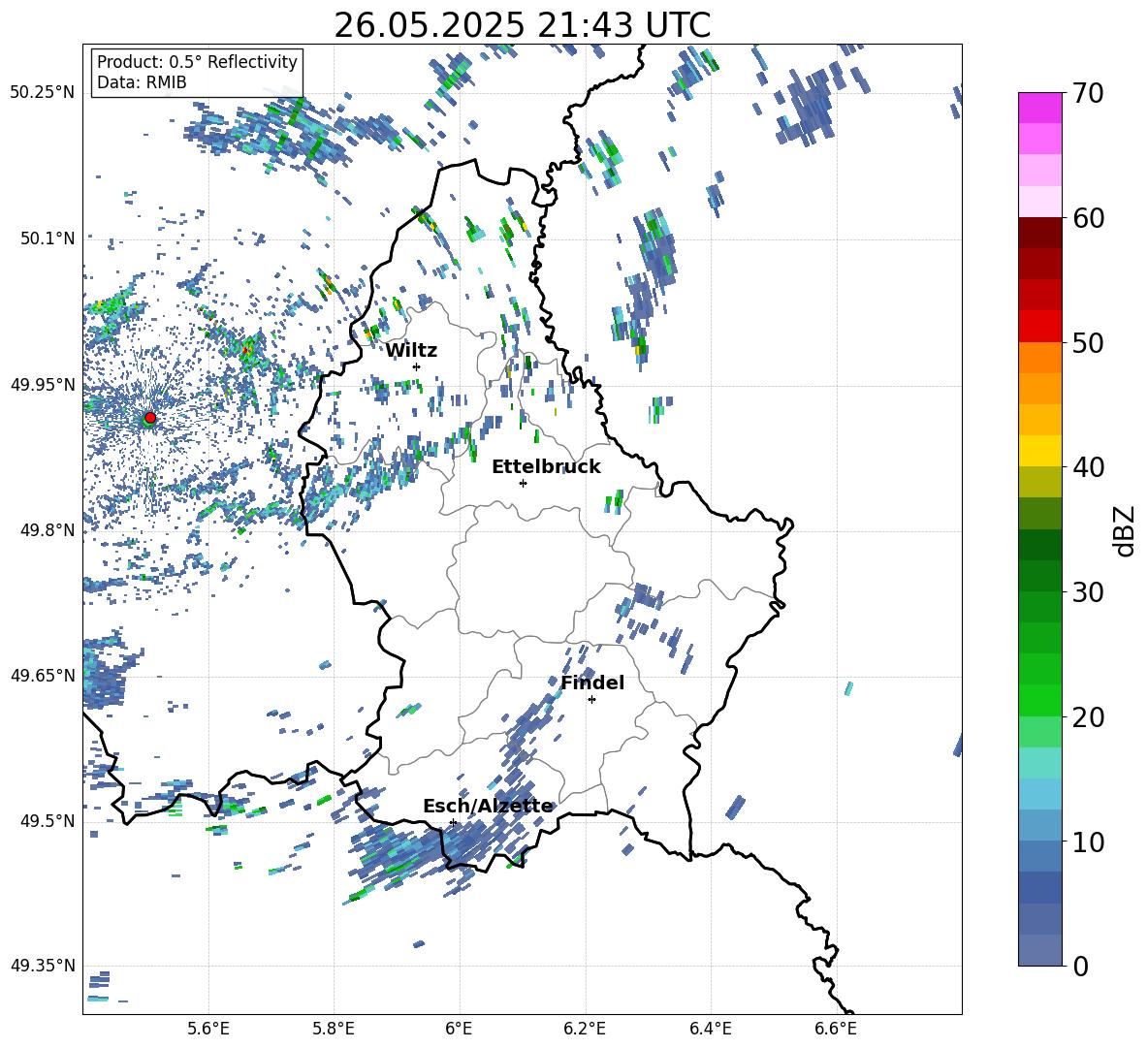The width and height of the screenshot is (1148, 1048).
Task: Click the Product: 0.5° Reflectivity text
Action: coord(197,62)
